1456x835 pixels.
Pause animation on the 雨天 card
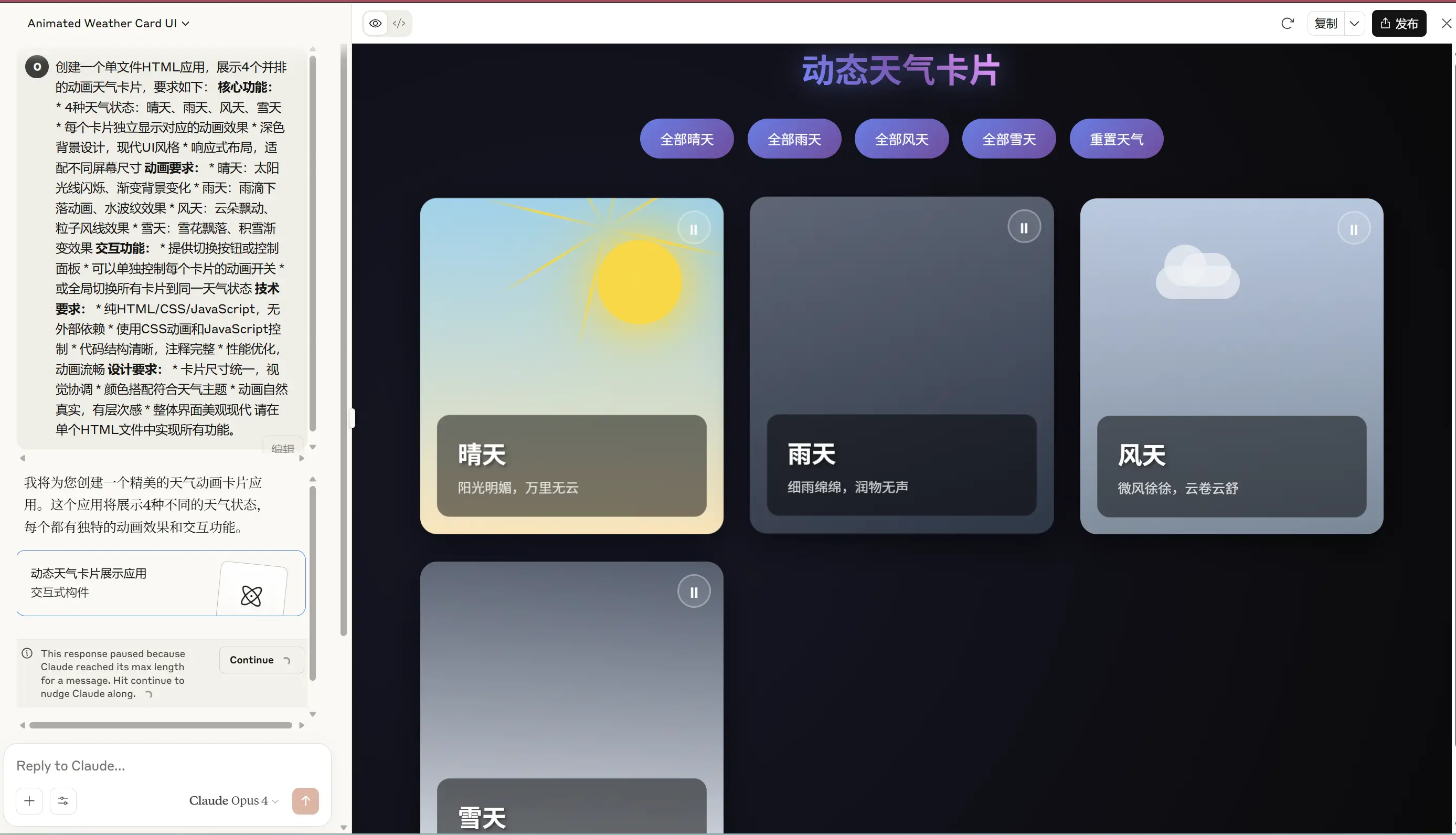click(x=1024, y=228)
